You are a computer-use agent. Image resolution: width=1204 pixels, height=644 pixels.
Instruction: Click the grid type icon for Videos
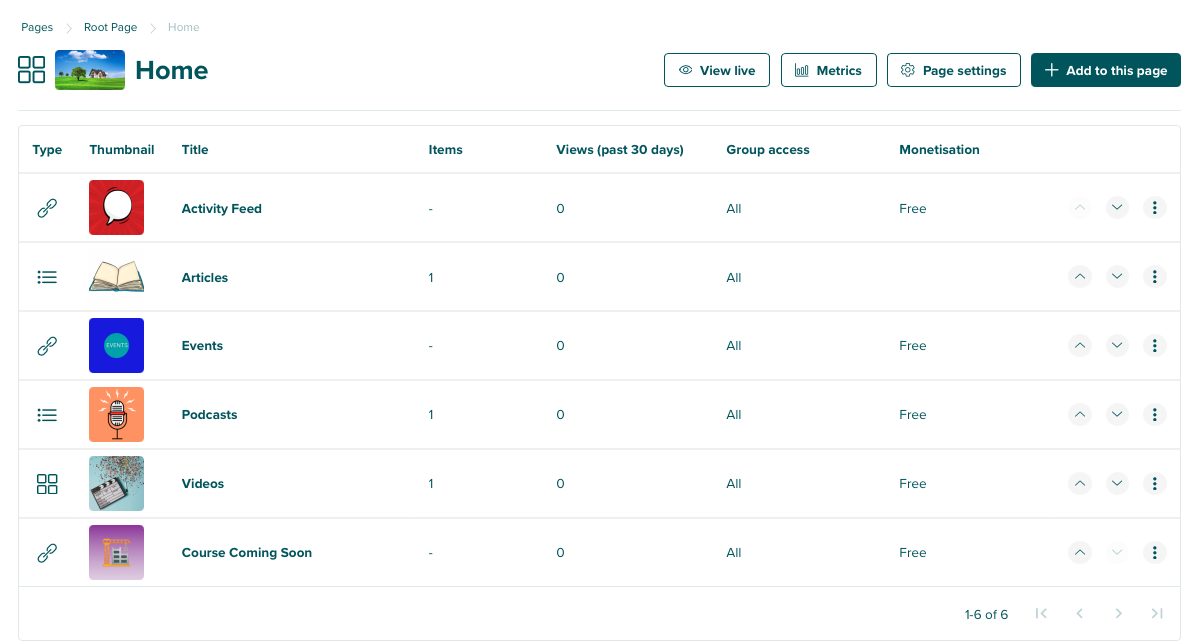point(47,484)
